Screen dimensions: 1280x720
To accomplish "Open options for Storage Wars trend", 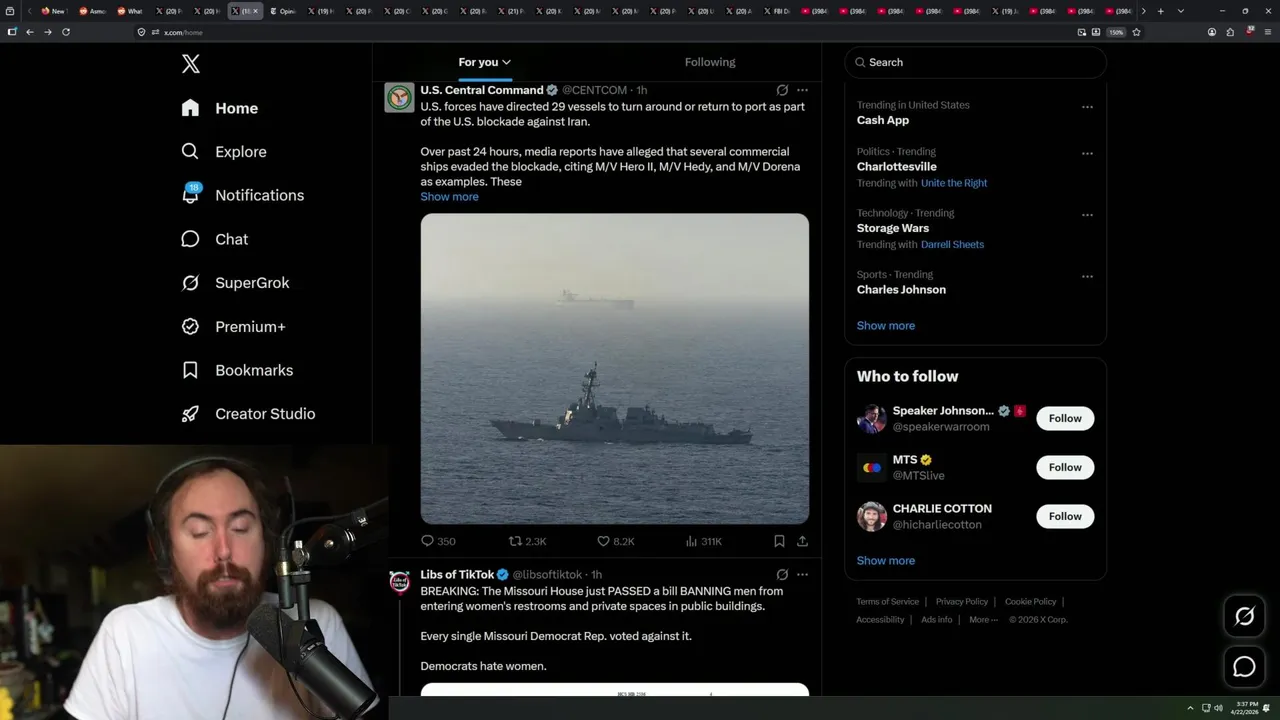I will coord(1087,215).
